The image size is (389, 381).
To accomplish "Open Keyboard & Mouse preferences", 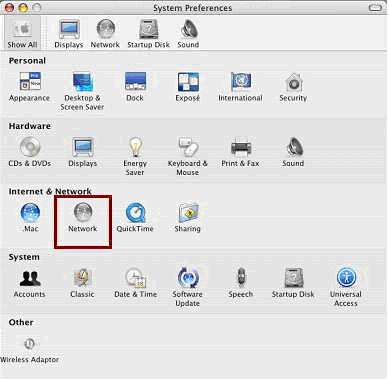I will click(188, 157).
